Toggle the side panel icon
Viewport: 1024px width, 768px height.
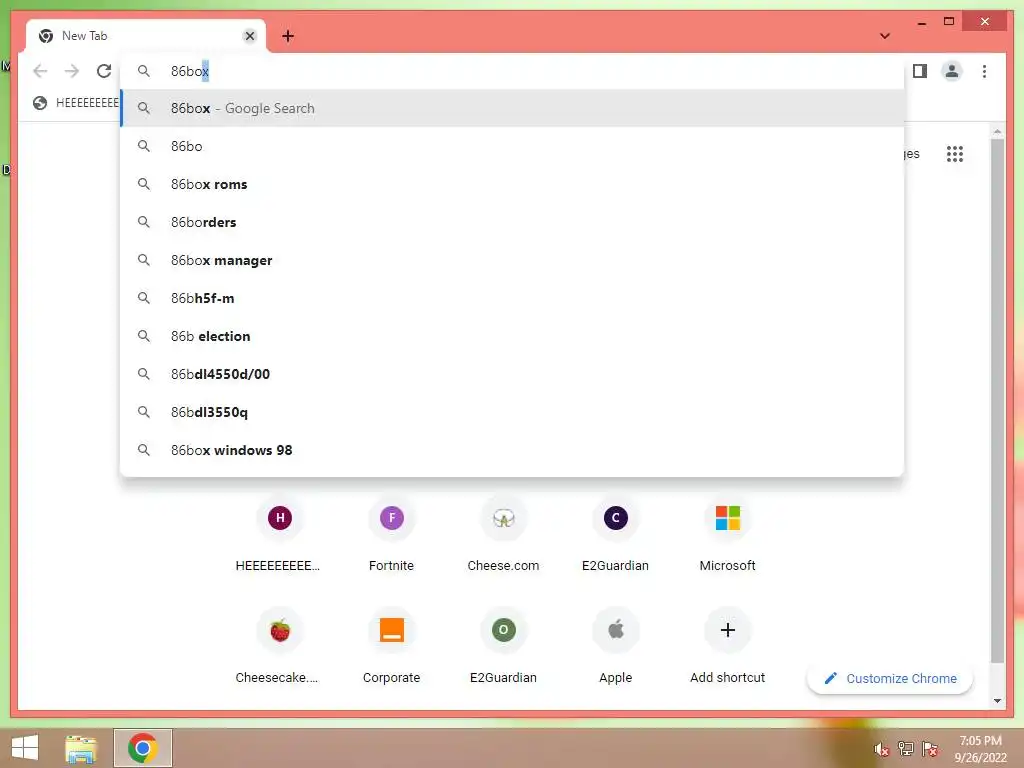[x=920, y=71]
